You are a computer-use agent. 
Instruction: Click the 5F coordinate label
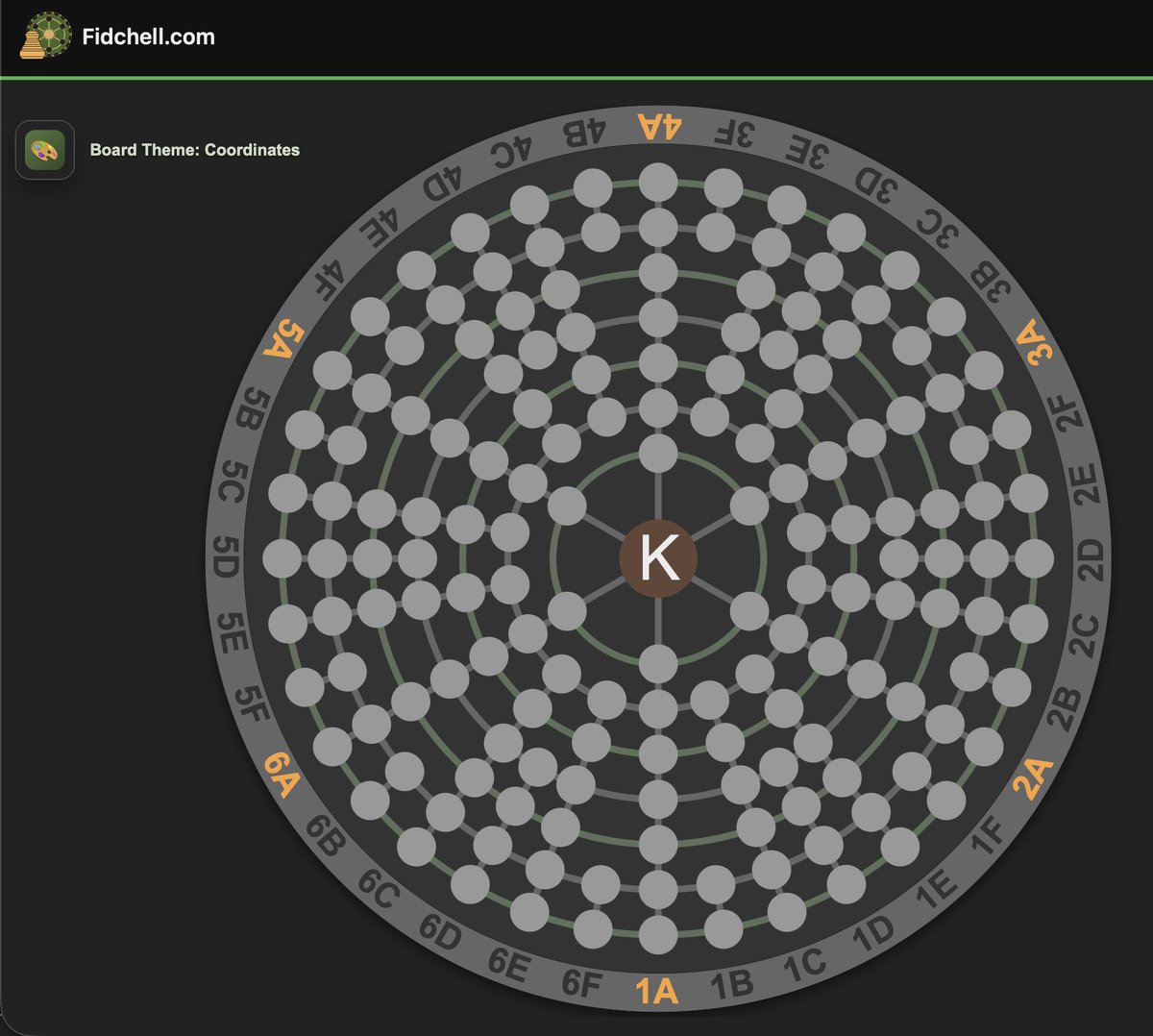pyautogui.click(x=252, y=705)
